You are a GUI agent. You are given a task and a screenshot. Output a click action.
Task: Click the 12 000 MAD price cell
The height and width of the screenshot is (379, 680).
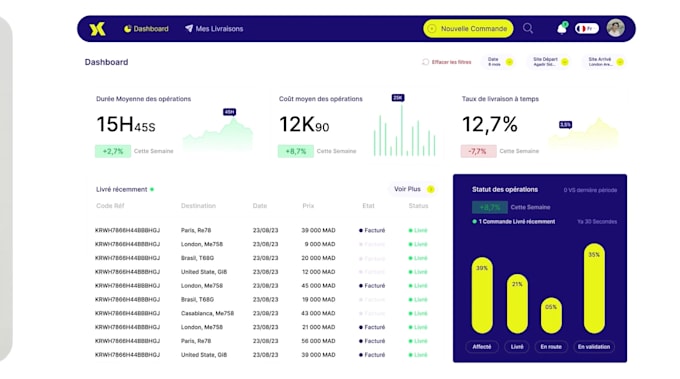[x=318, y=272]
